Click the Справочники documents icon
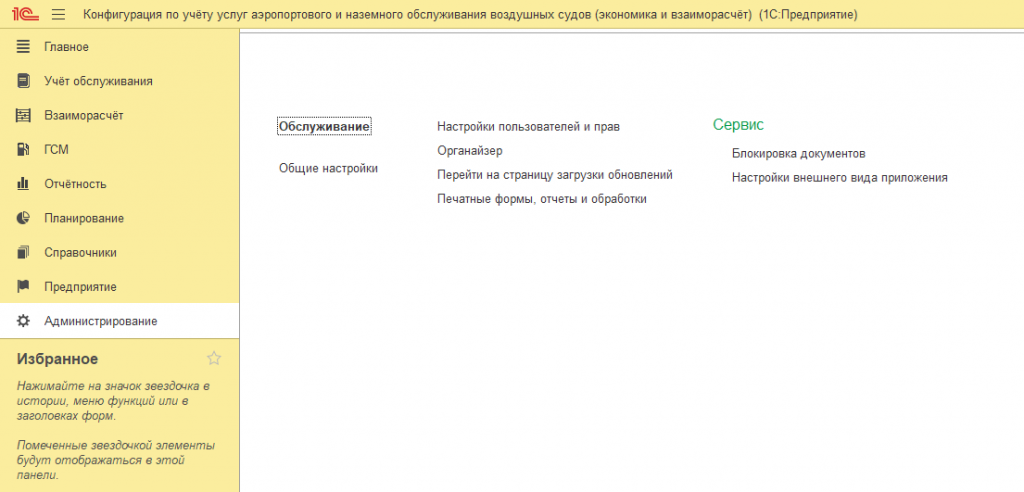1024x492 pixels. coord(24,252)
